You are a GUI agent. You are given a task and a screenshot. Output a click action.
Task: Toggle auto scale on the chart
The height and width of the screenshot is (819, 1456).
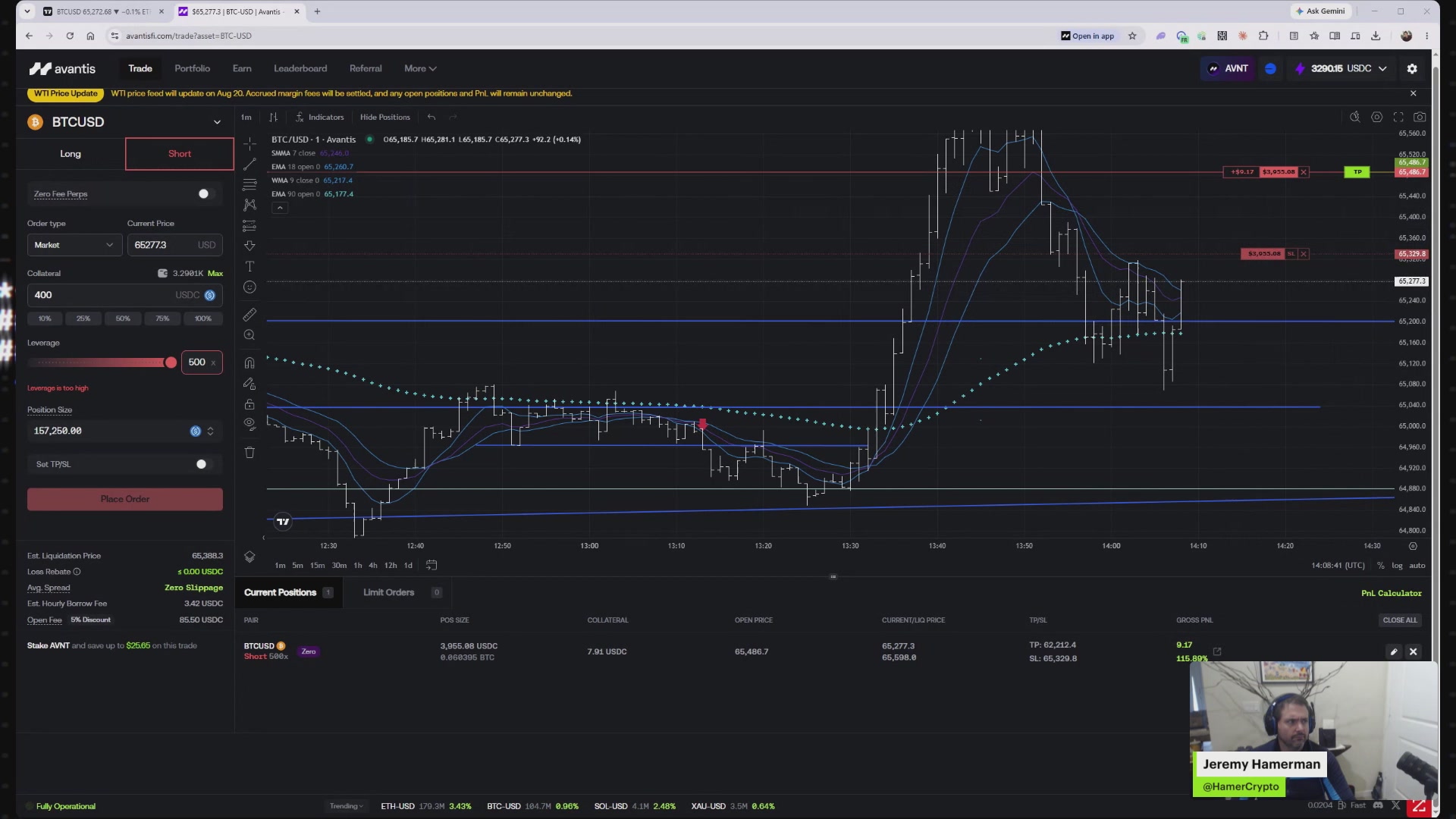pos(1417,566)
